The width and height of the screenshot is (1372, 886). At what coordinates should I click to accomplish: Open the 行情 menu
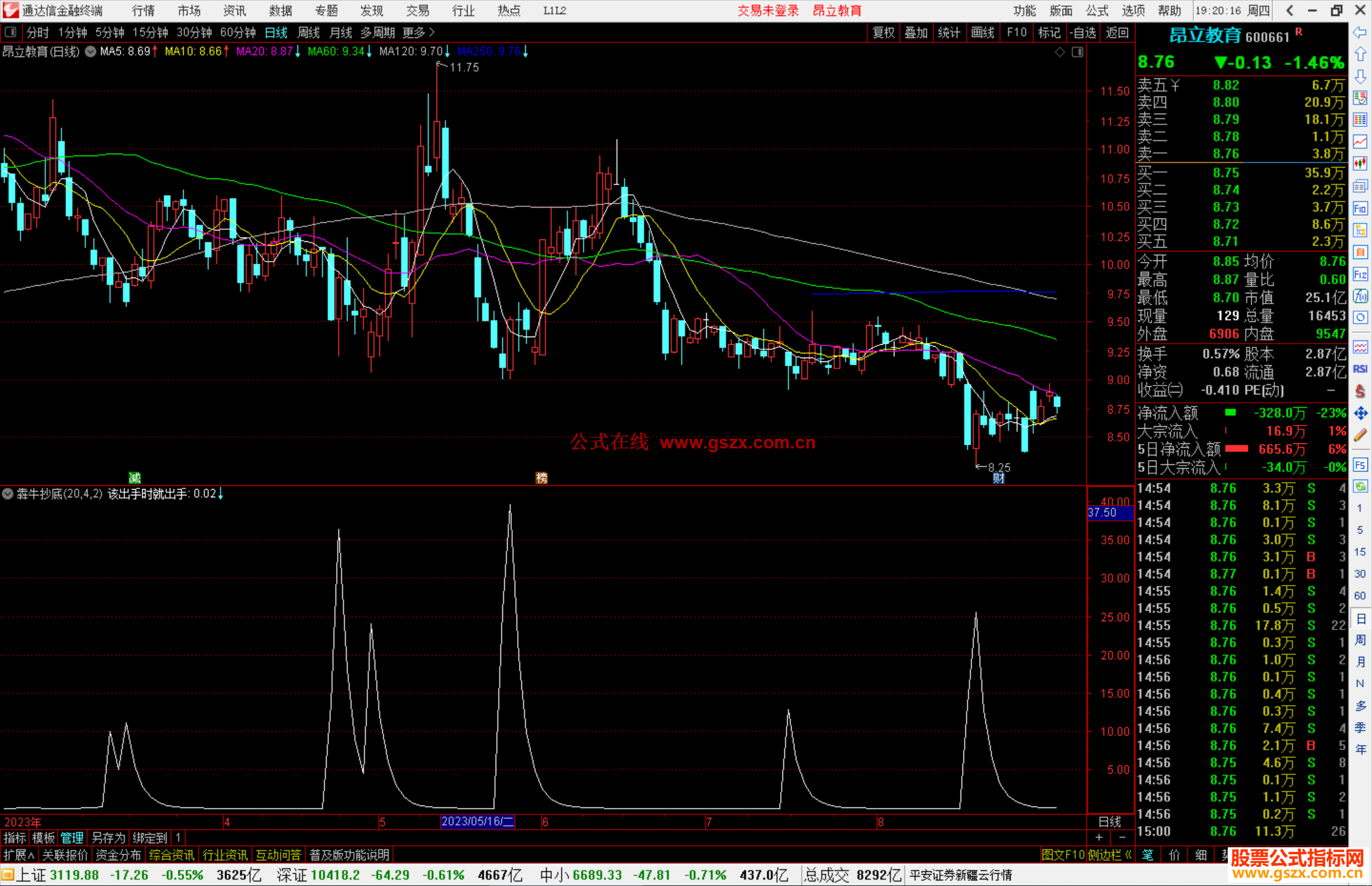[143, 10]
